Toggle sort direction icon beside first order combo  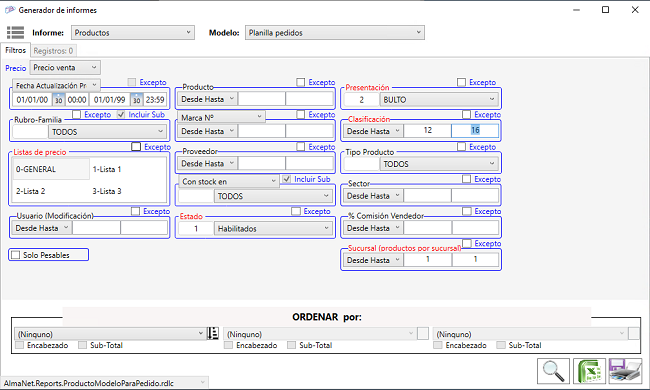click(x=213, y=333)
